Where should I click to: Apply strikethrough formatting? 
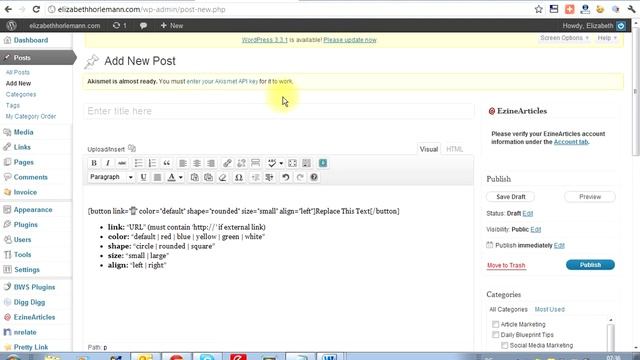coord(122,163)
